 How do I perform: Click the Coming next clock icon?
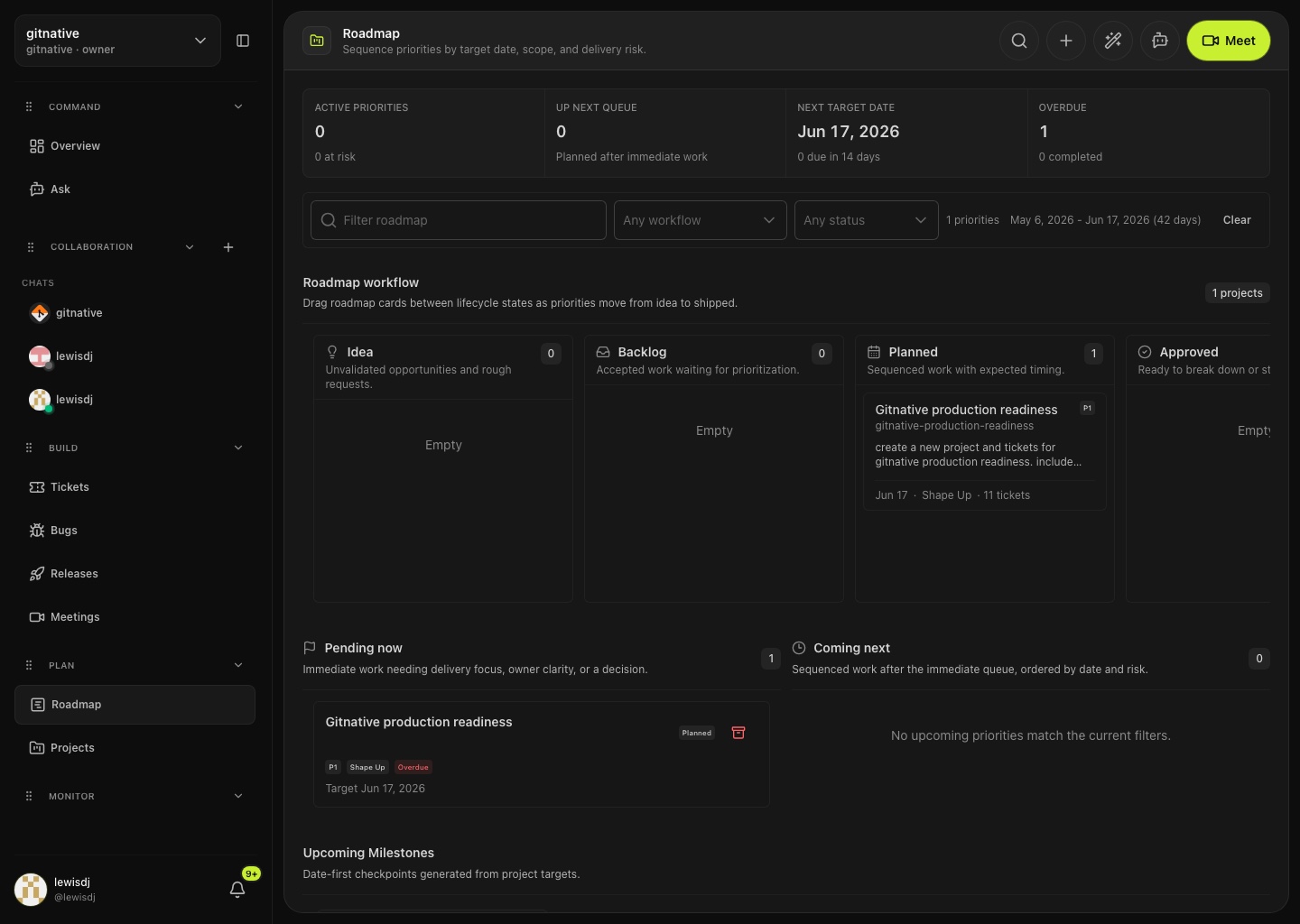pyautogui.click(x=799, y=648)
